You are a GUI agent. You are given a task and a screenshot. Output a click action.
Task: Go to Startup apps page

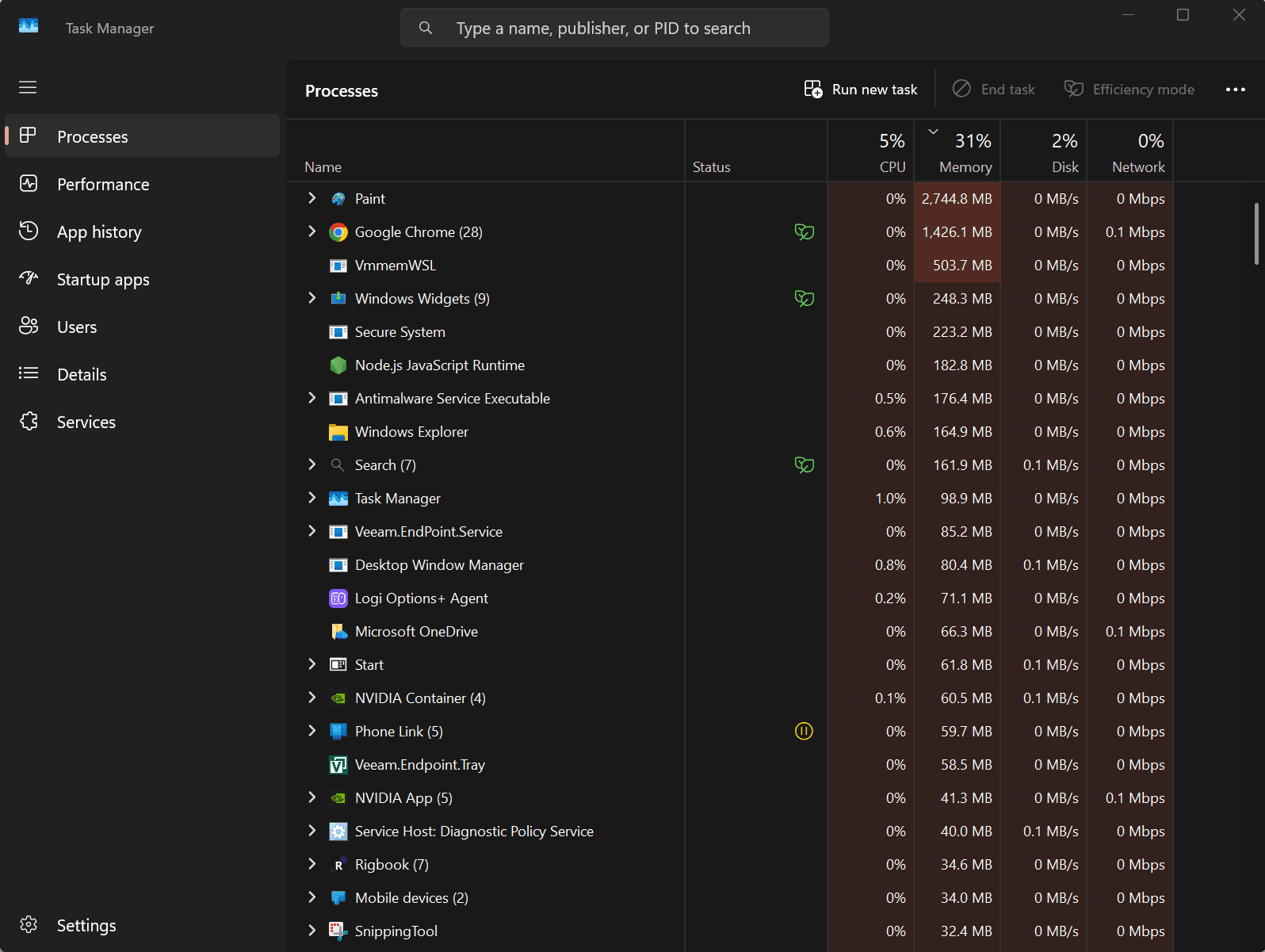[x=143, y=279]
